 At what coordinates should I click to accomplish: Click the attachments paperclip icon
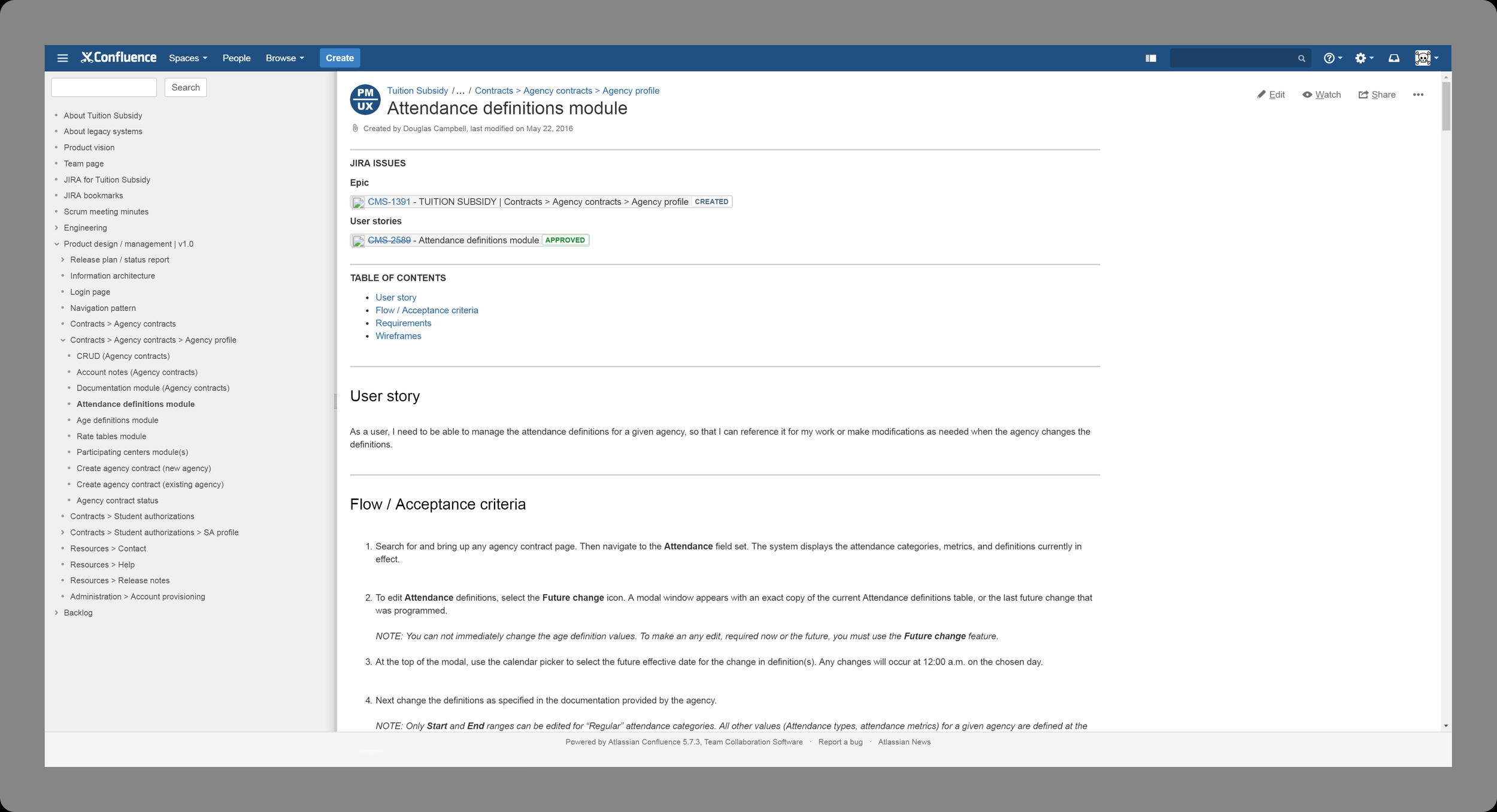(x=355, y=128)
